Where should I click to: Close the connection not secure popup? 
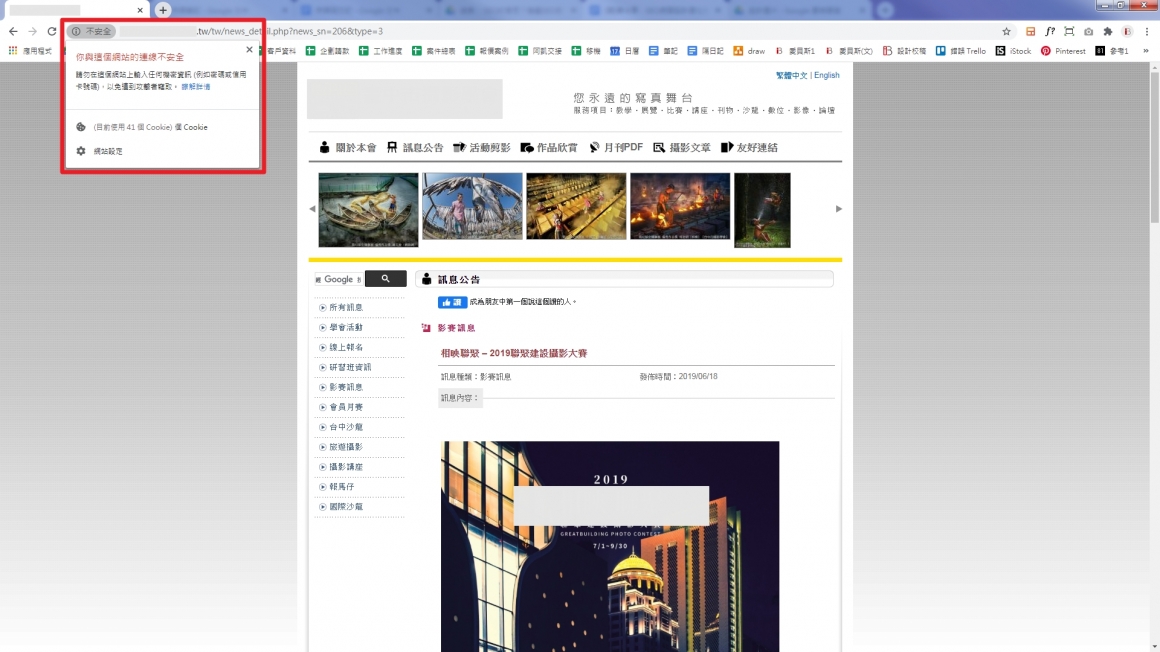pyautogui.click(x=249, y=50)
